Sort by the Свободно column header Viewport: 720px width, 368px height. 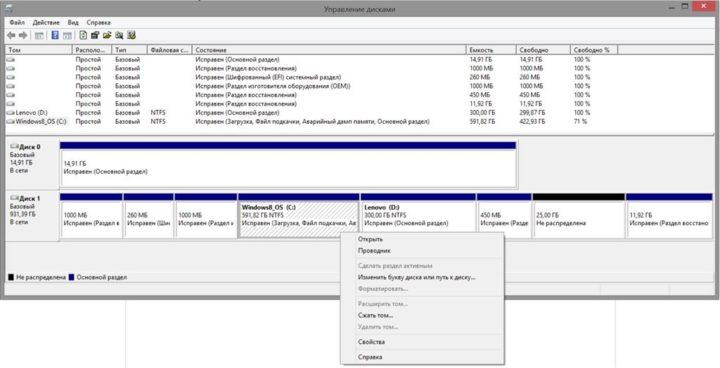544,50
